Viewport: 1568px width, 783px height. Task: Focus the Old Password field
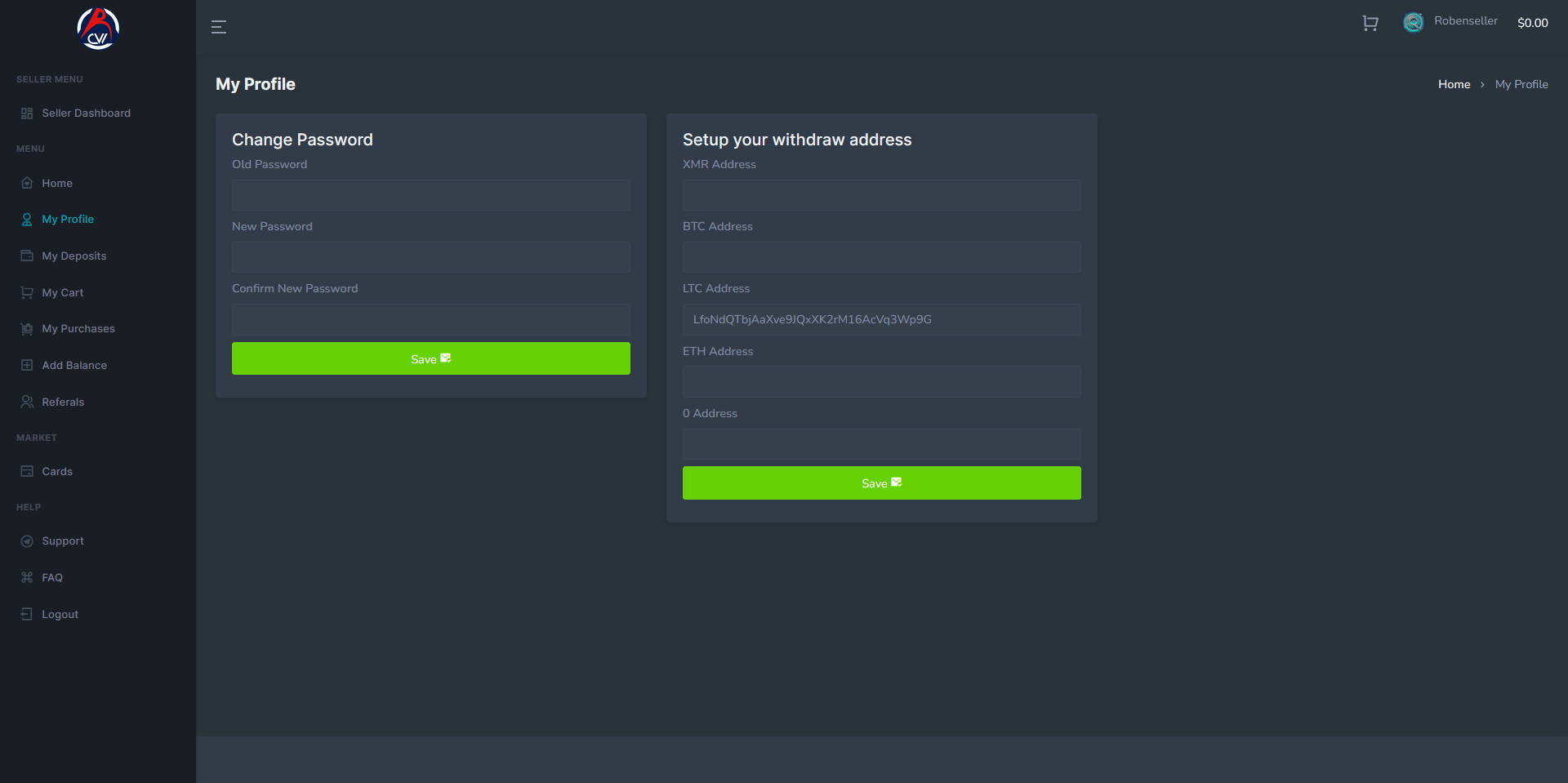(x=431, y=195)
